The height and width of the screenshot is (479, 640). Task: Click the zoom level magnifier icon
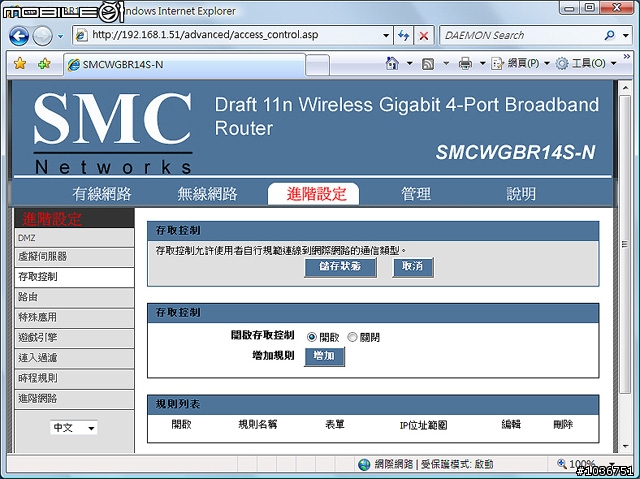tap(562, 463)
